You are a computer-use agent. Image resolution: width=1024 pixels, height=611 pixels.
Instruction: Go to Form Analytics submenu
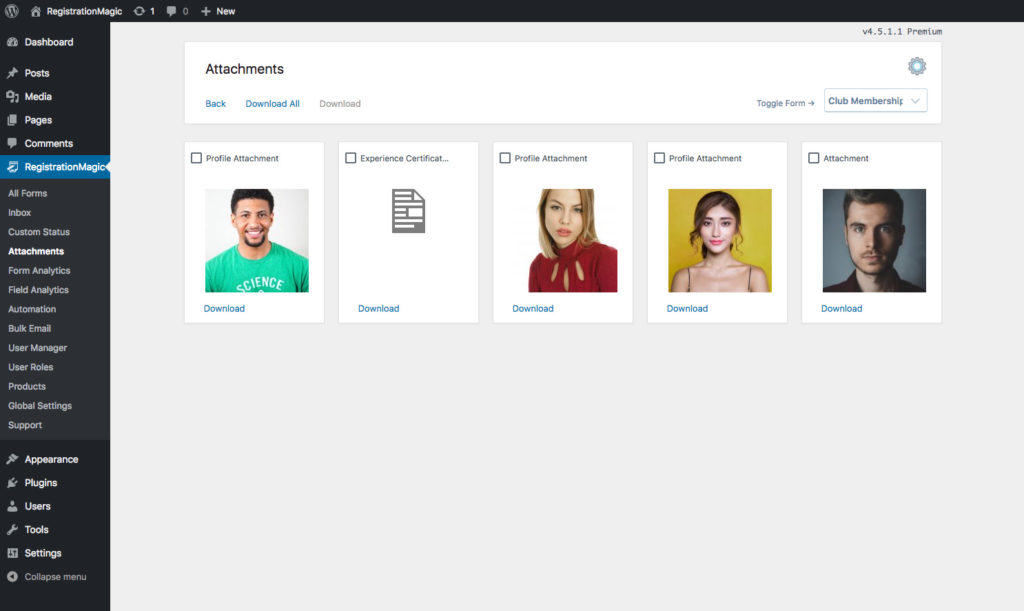39,271
